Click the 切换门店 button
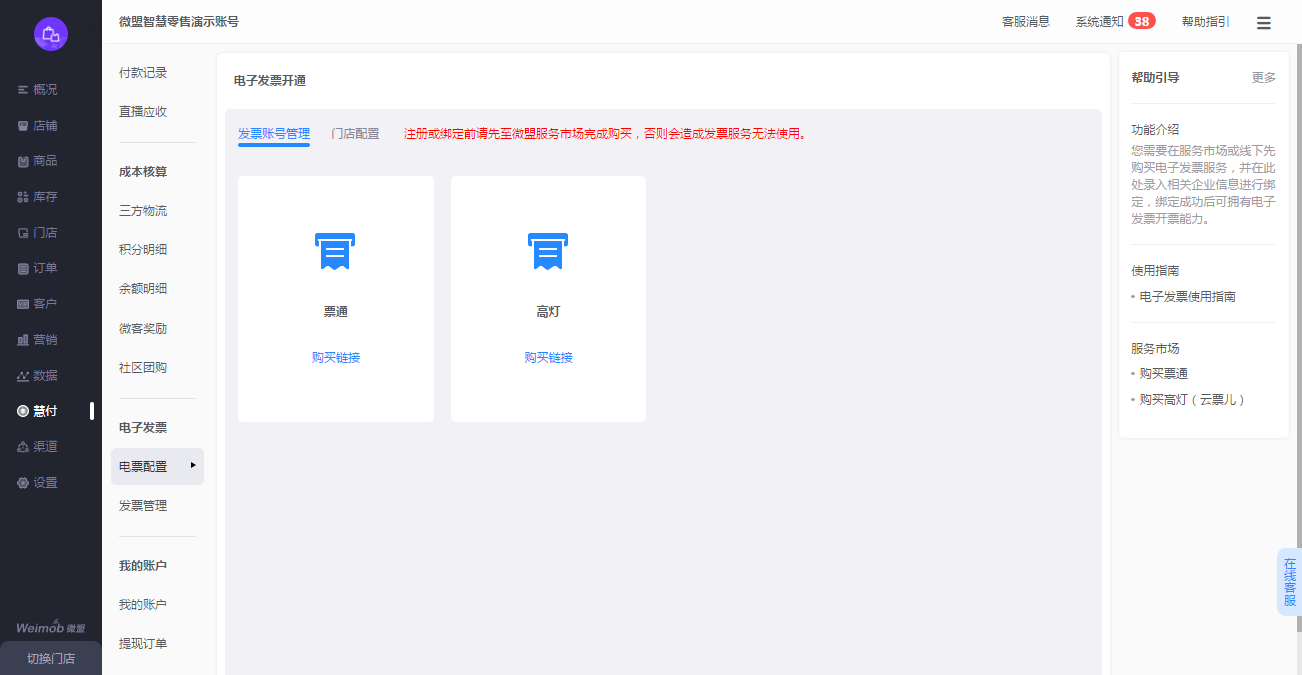Screen dimensions: 1302x675 pos(51,658)
